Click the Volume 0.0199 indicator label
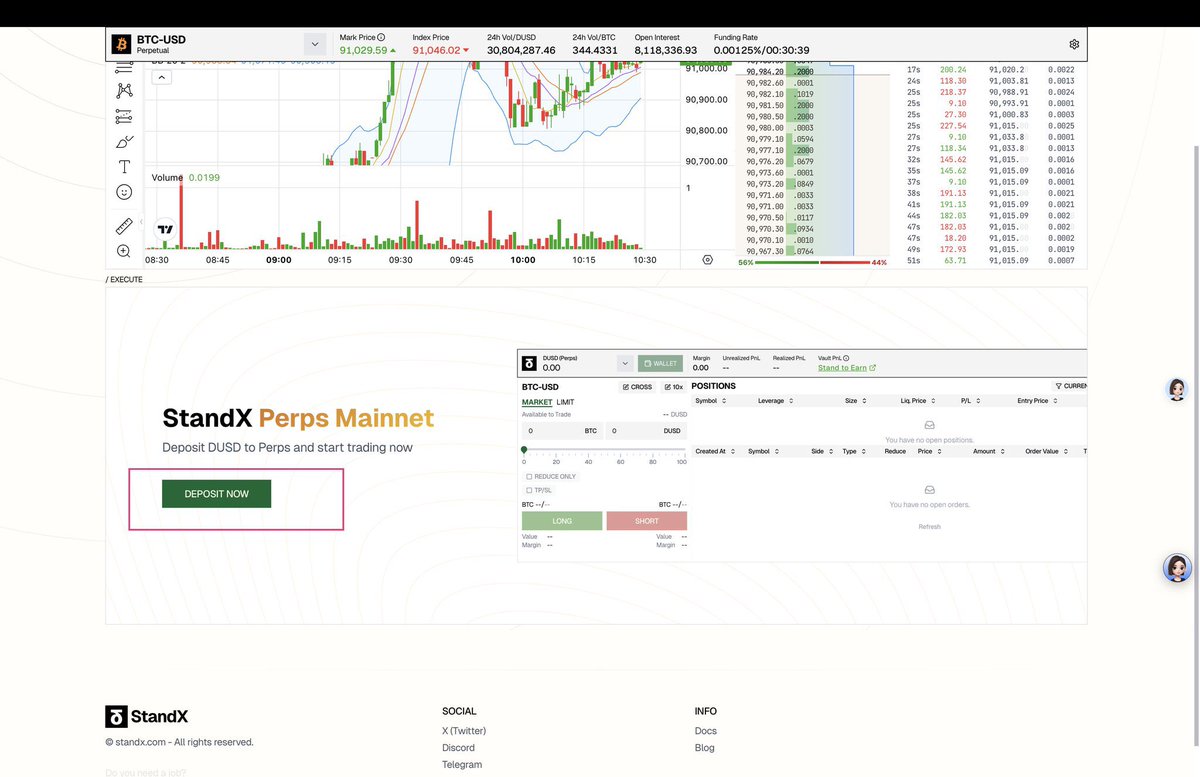Viewport: 1200px width, 777px height. pos(186,178)
